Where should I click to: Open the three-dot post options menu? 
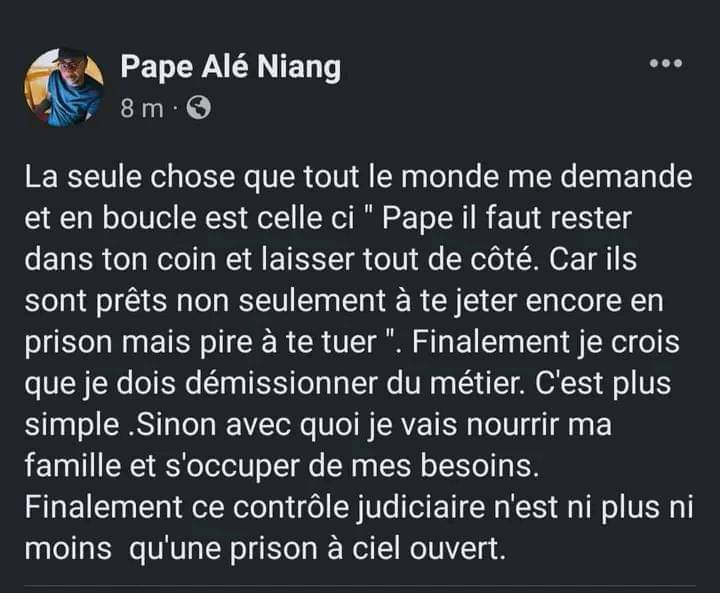[665, 64]
